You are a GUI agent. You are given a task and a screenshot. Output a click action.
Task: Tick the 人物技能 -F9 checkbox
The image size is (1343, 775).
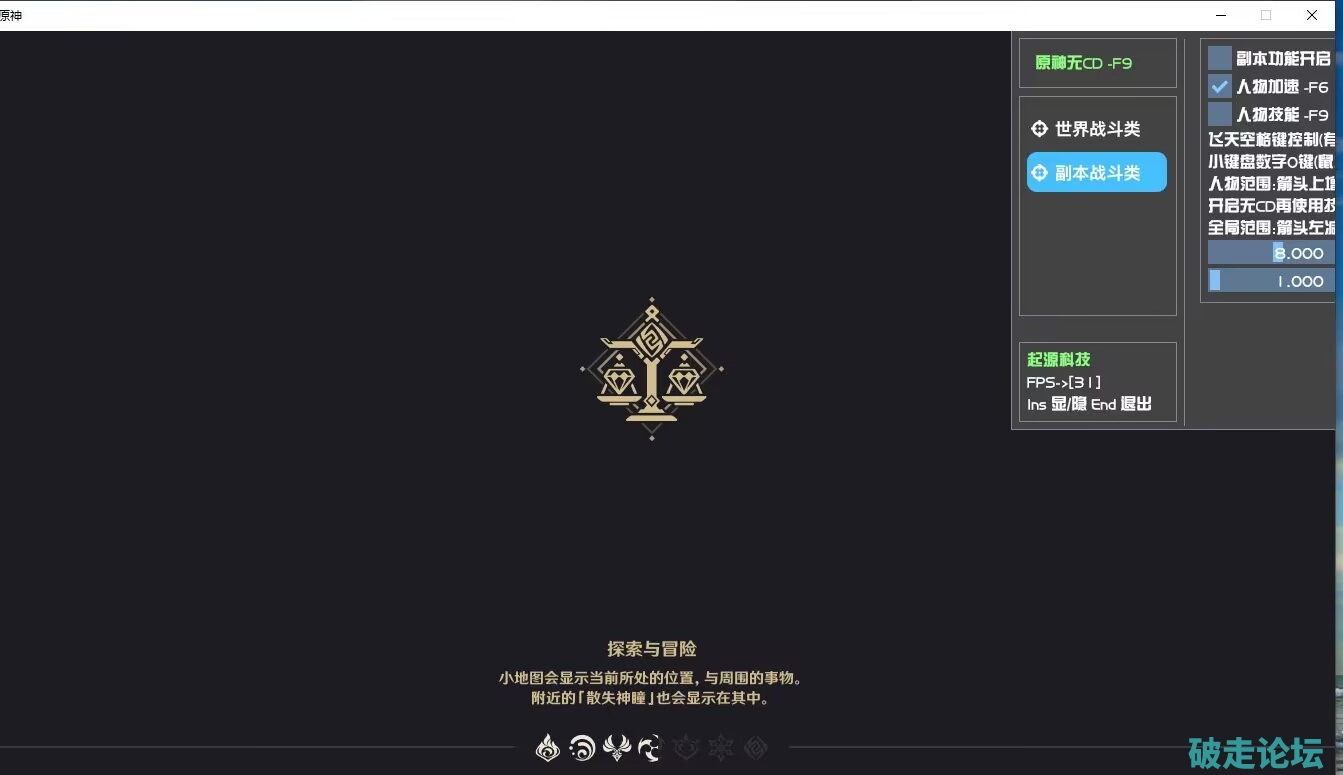1219,114
